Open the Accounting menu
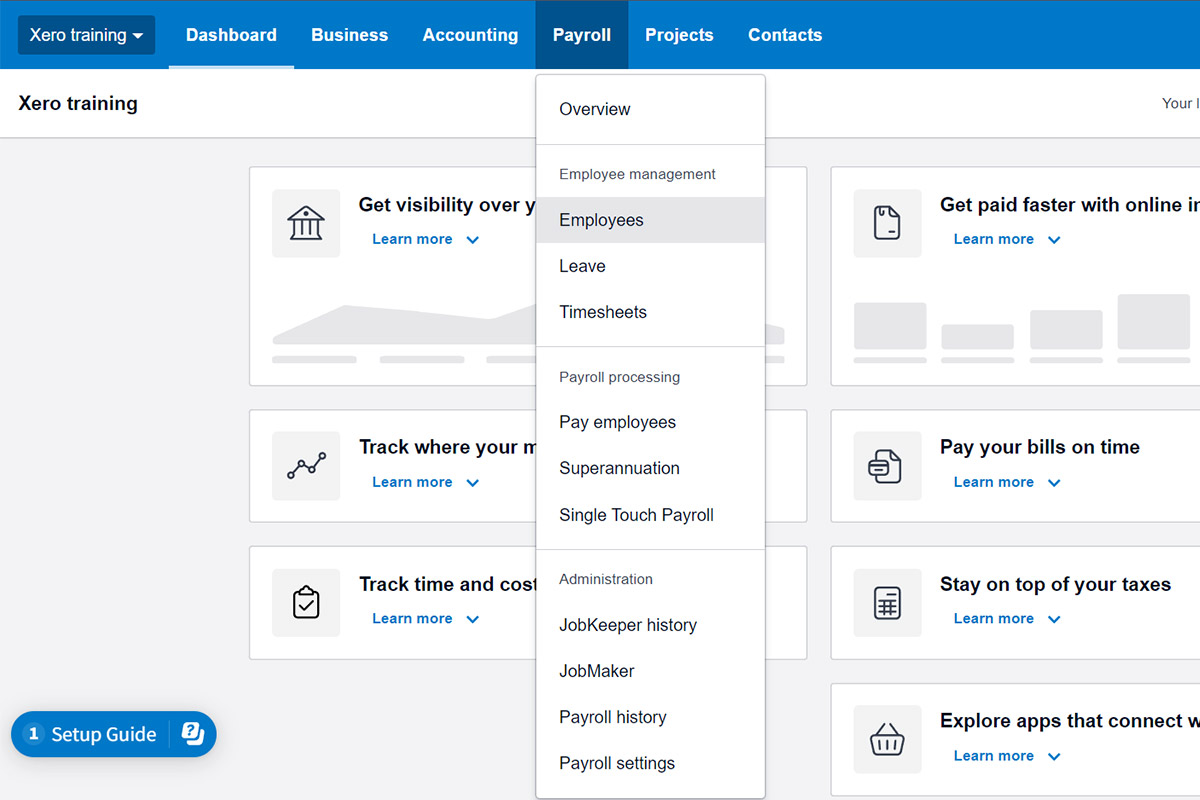Viewport: 1200px width, 800px height. pos(470,34)
